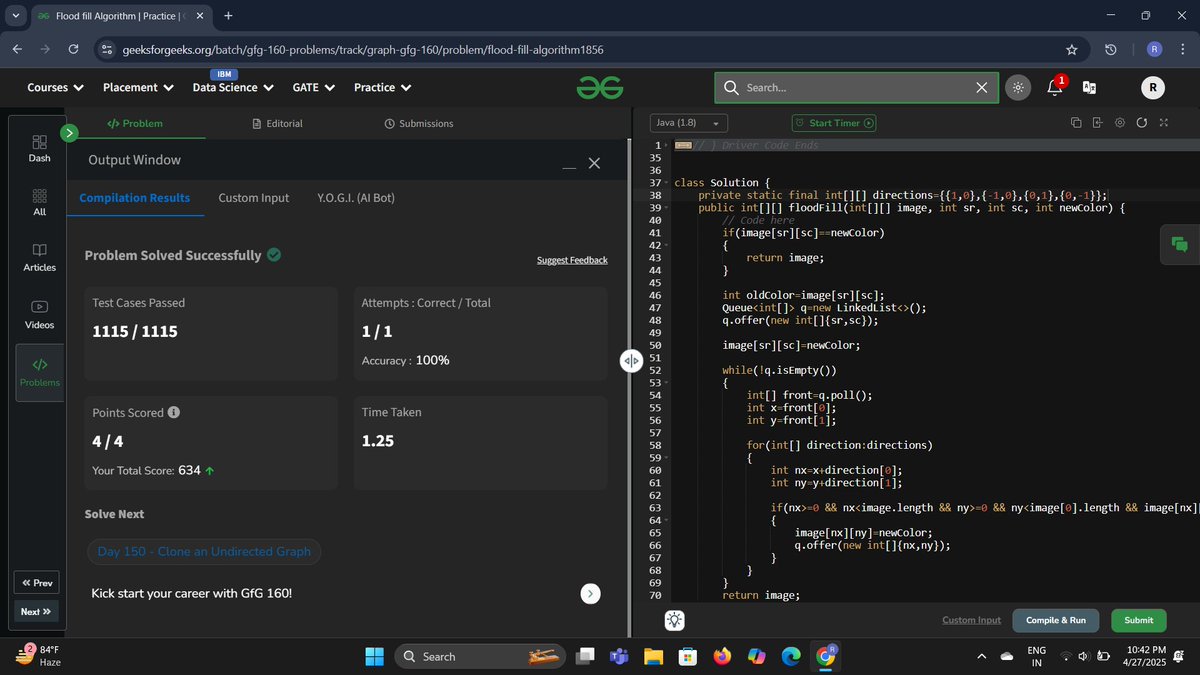Click the search magnifier icon
The image size is (1200, 675).
(732, 88)
